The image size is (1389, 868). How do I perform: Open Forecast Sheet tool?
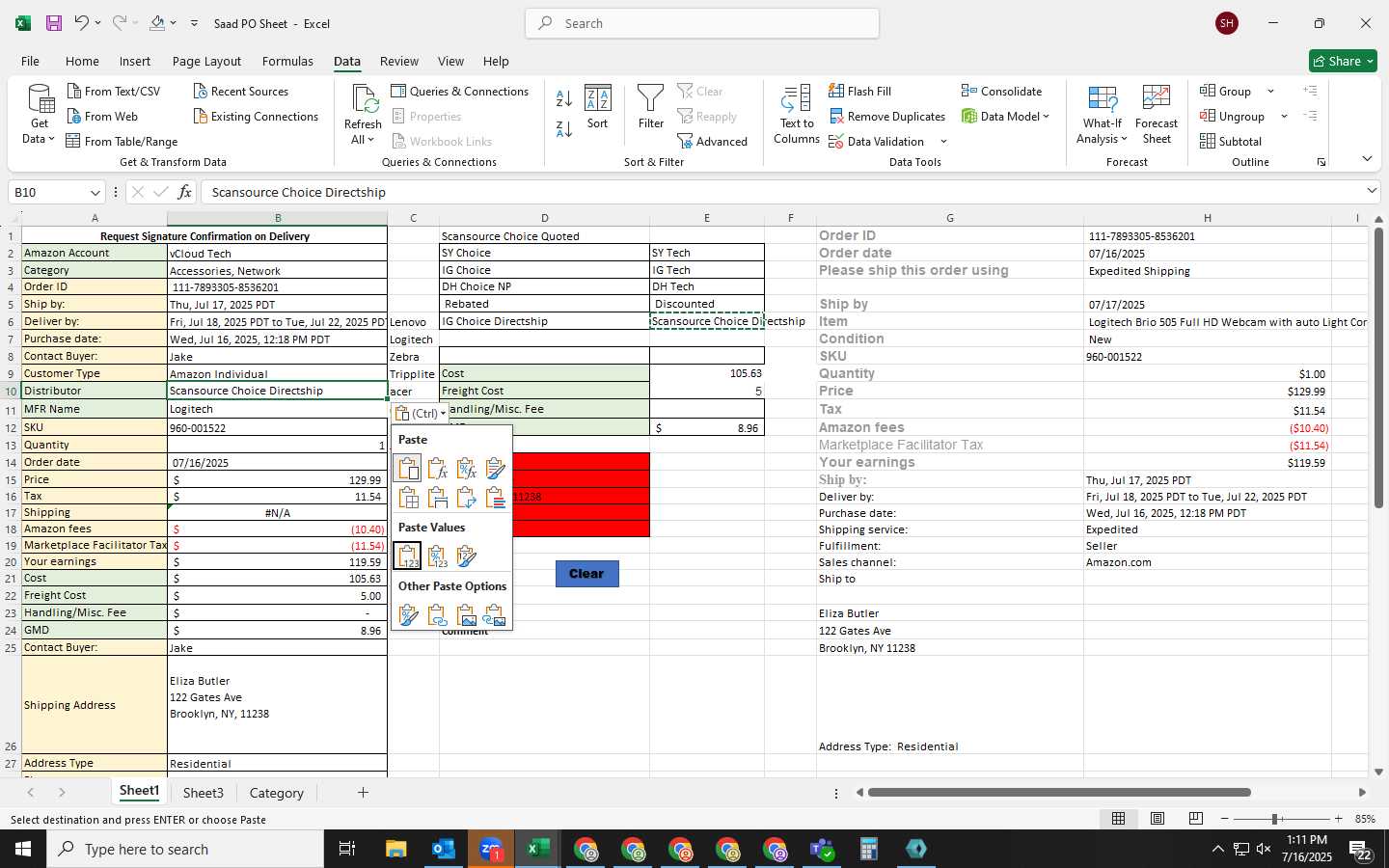(x=1157, y=115)
